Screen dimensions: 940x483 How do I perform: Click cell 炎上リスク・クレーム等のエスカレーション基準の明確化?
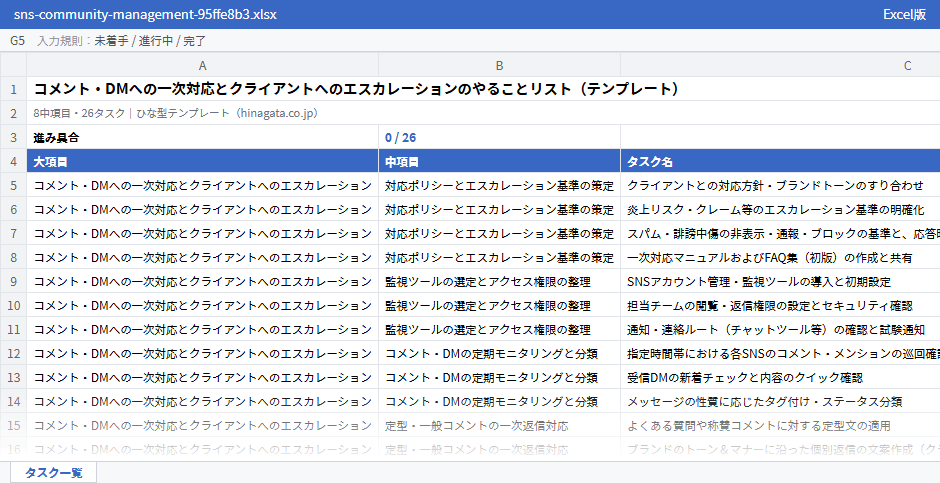780,209
